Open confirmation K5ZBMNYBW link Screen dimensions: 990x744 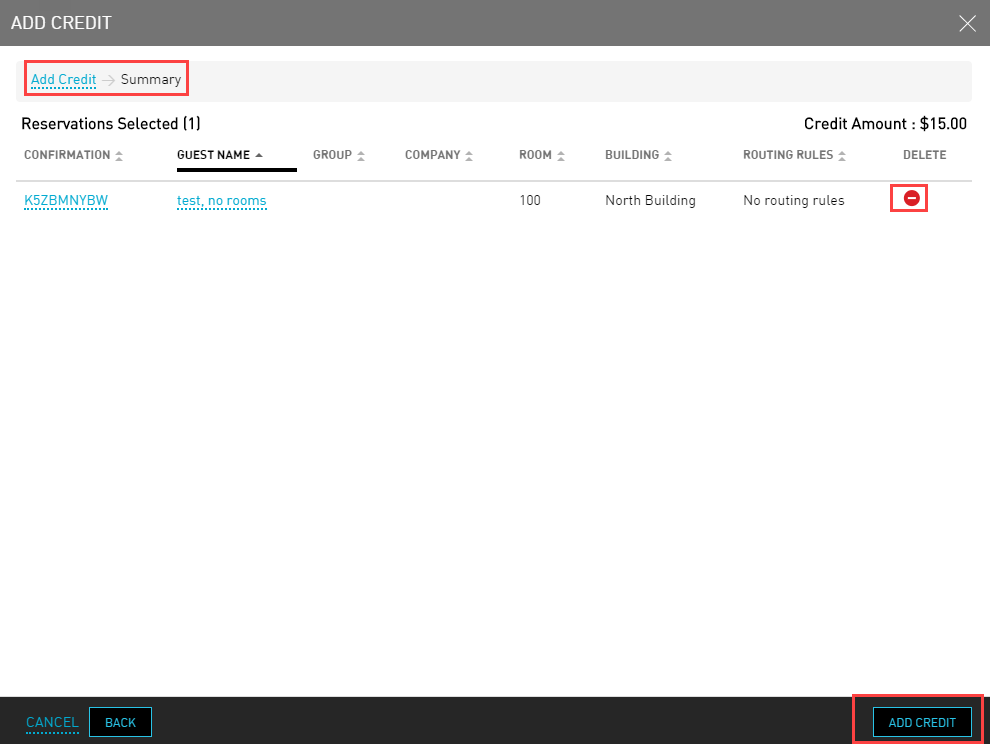(x=66, y=200)
